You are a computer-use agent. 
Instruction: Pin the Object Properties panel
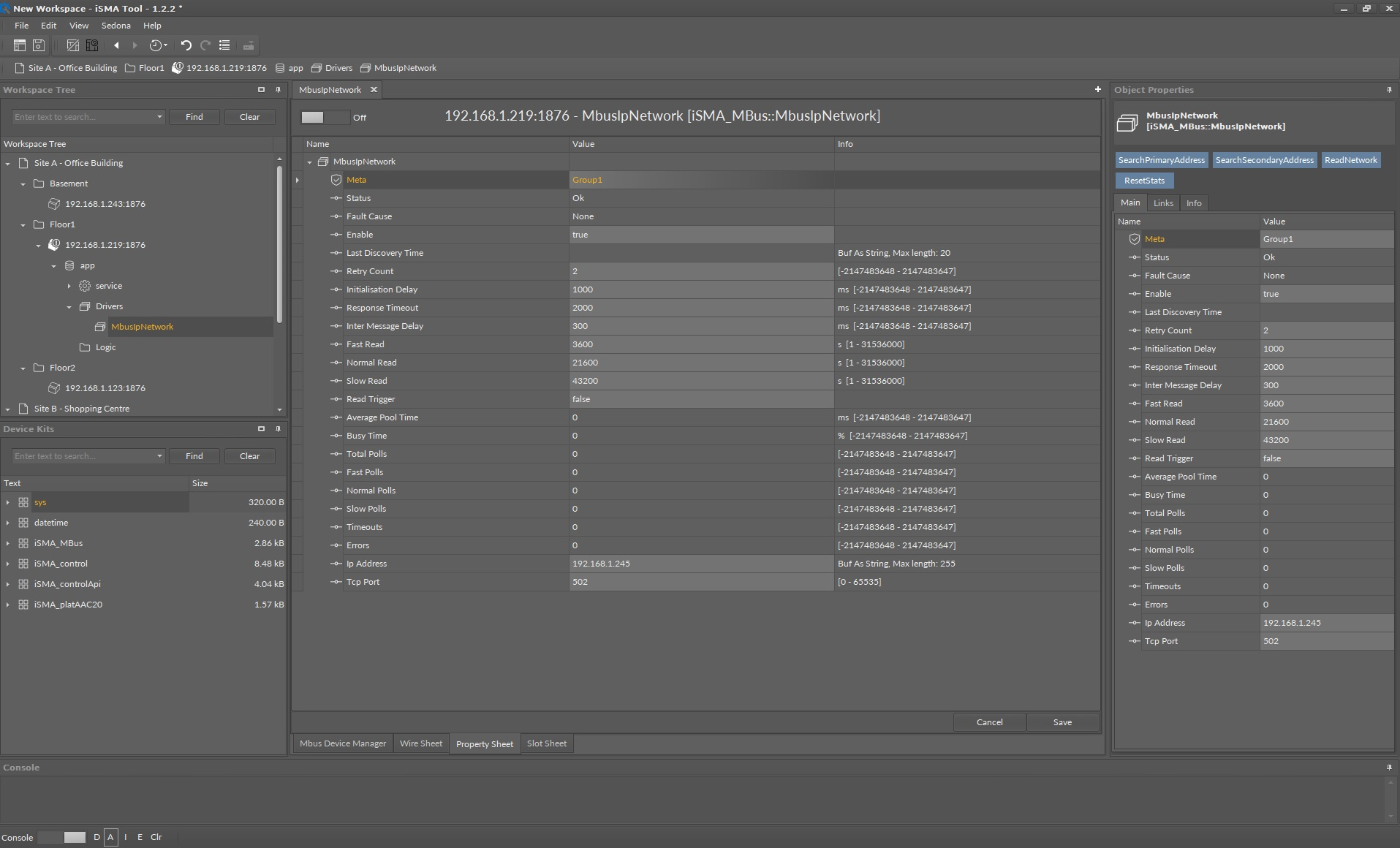1389,90
